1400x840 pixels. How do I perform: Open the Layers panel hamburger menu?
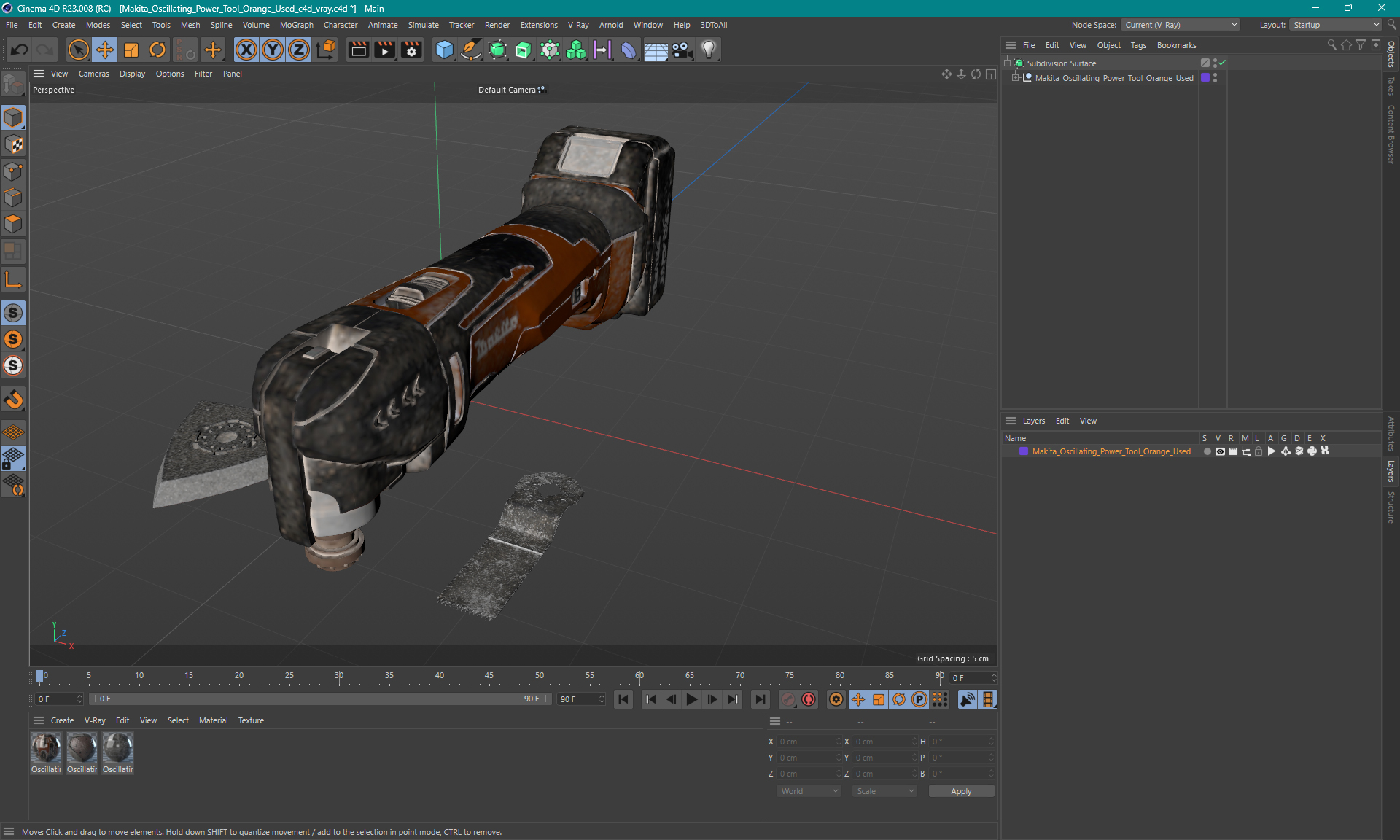pos(1011,421)
